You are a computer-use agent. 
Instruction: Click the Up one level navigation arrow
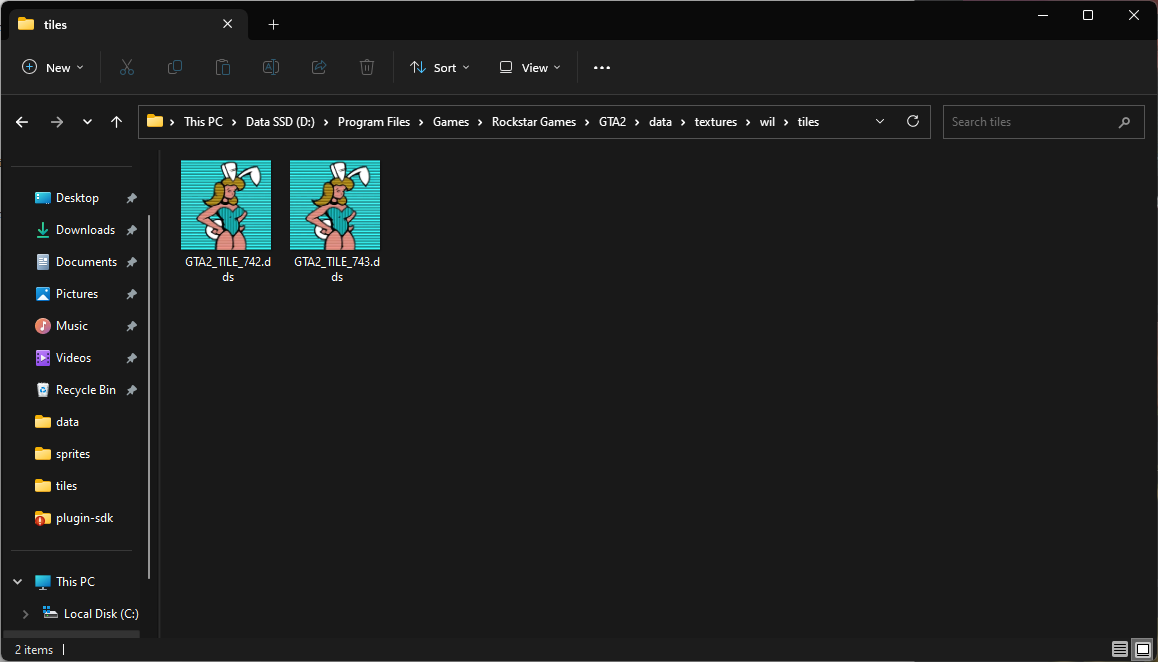pos(116,121)
